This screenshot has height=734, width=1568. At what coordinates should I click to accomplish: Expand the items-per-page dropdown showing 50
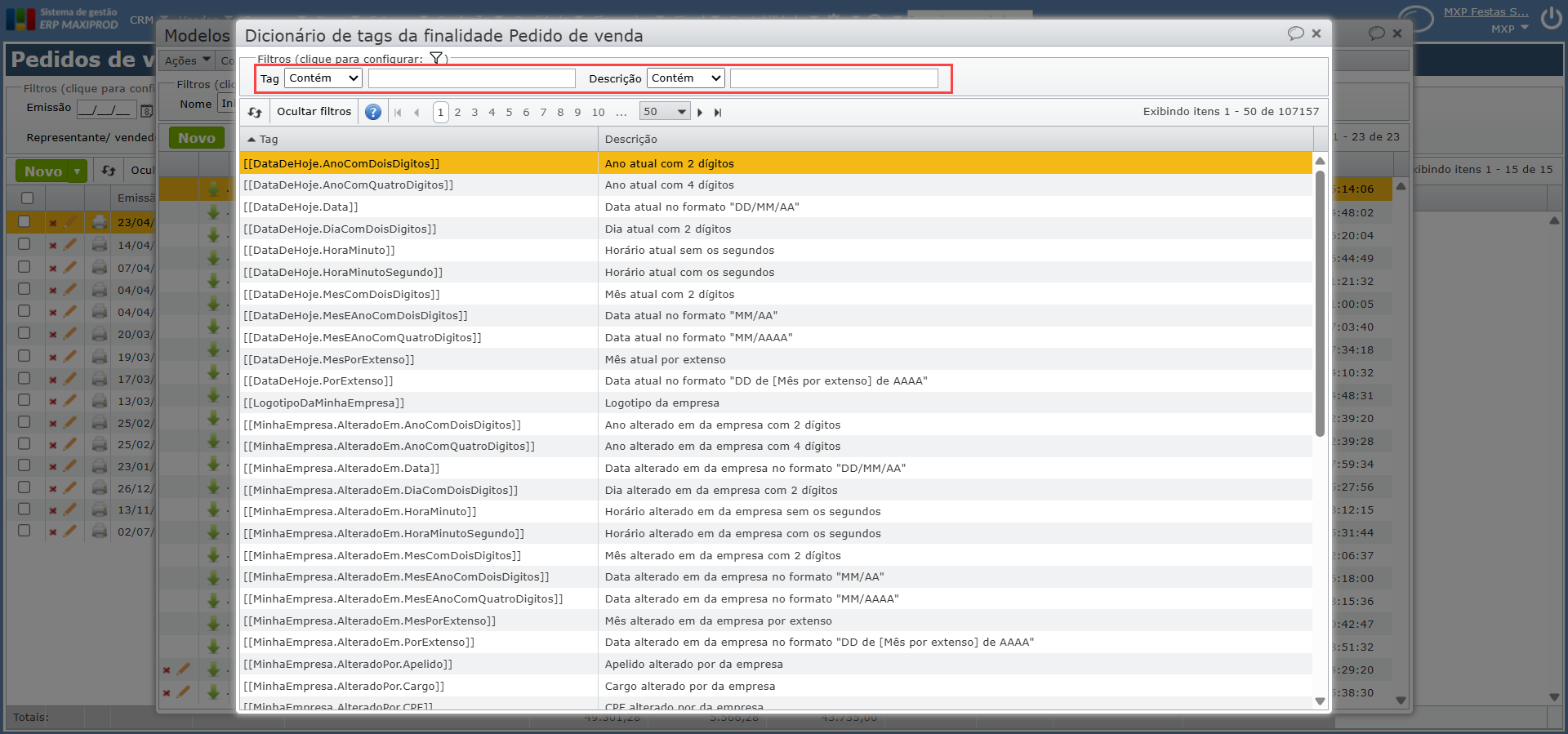665,112
